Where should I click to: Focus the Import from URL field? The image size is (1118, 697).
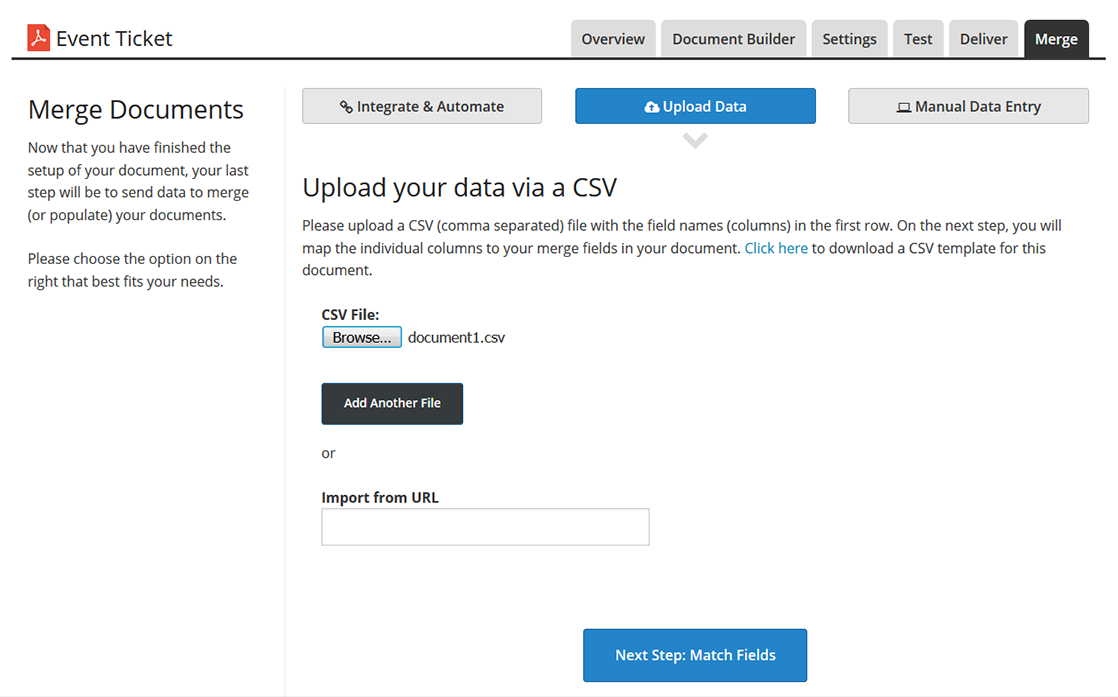pyautogui.click(x=485, y=527)
